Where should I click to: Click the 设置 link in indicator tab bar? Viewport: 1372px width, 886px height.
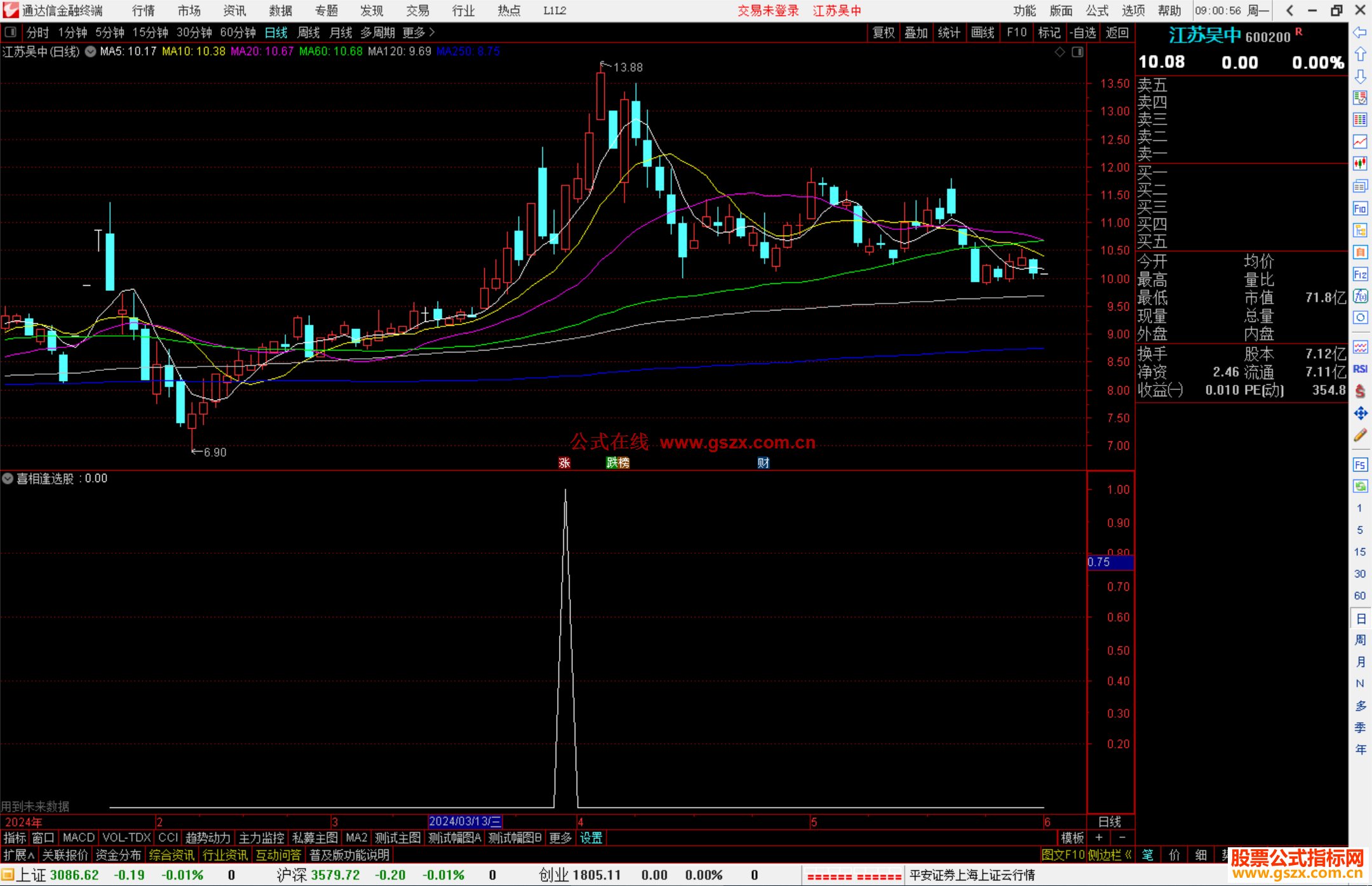[x=591, y=838]
